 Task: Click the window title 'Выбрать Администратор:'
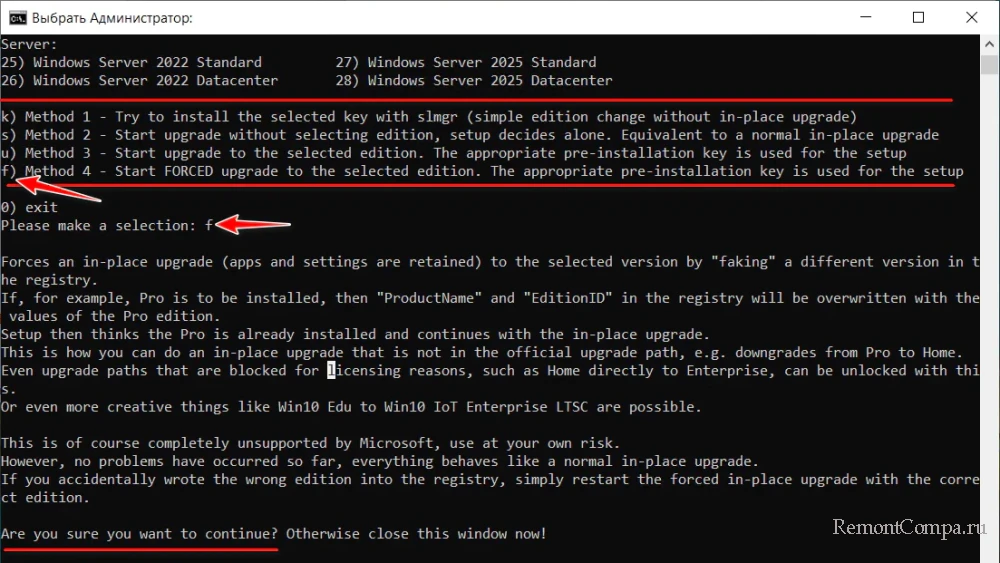pyautogui.click(x=113, y=18)
